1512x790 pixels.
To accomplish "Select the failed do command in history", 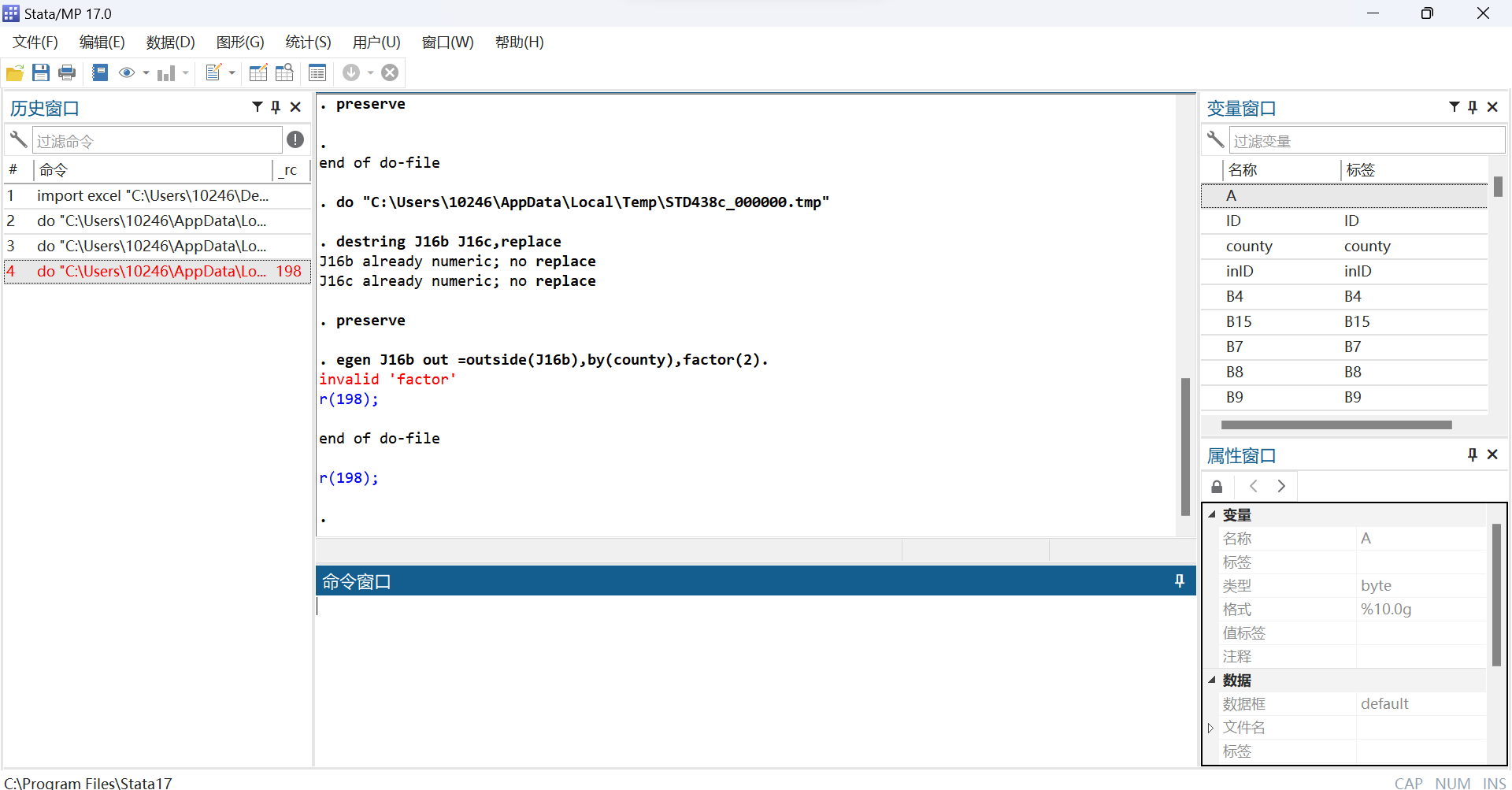I will click(x=151, y=272).
